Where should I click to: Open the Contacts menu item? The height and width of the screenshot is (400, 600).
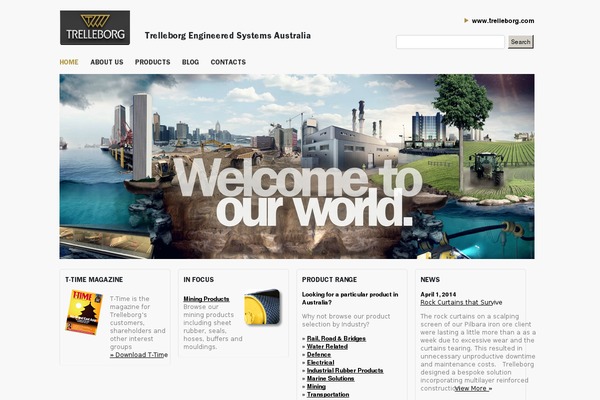[x=228, y=62]
